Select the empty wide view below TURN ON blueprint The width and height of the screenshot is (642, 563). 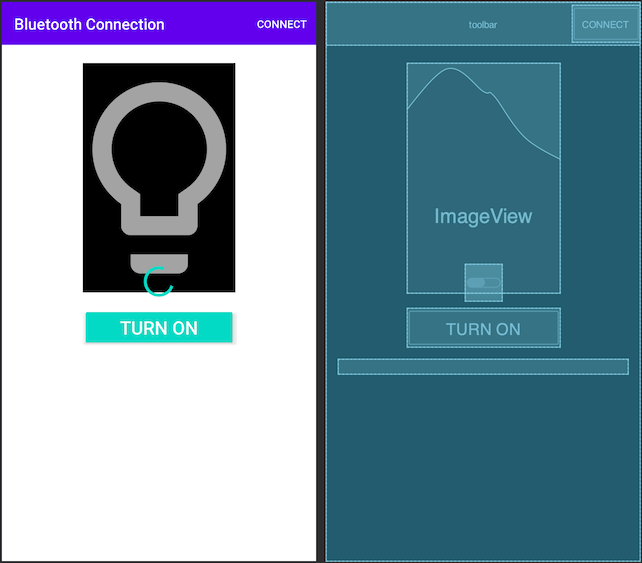click(483, 367)
